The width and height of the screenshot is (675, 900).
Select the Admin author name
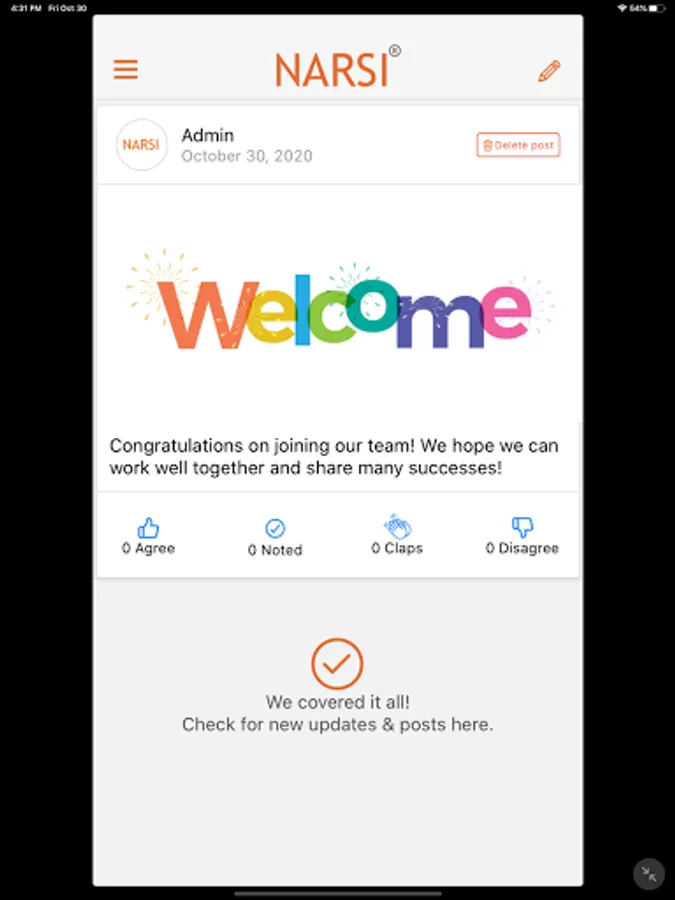tap(208, 135)
